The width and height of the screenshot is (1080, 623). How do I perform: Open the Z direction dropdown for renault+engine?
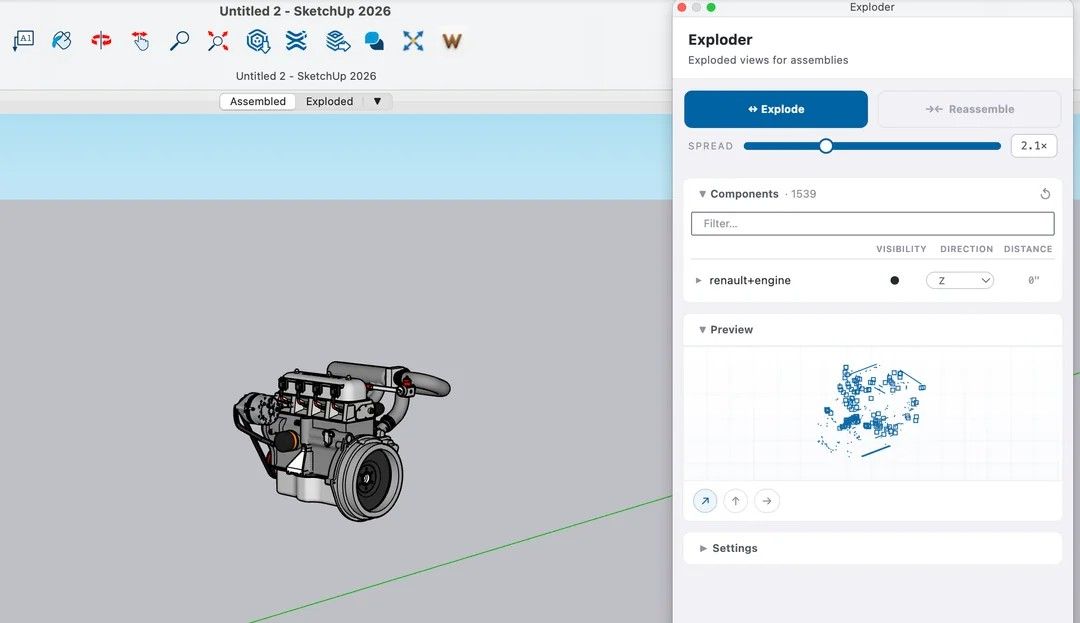(x=959, y=280)
